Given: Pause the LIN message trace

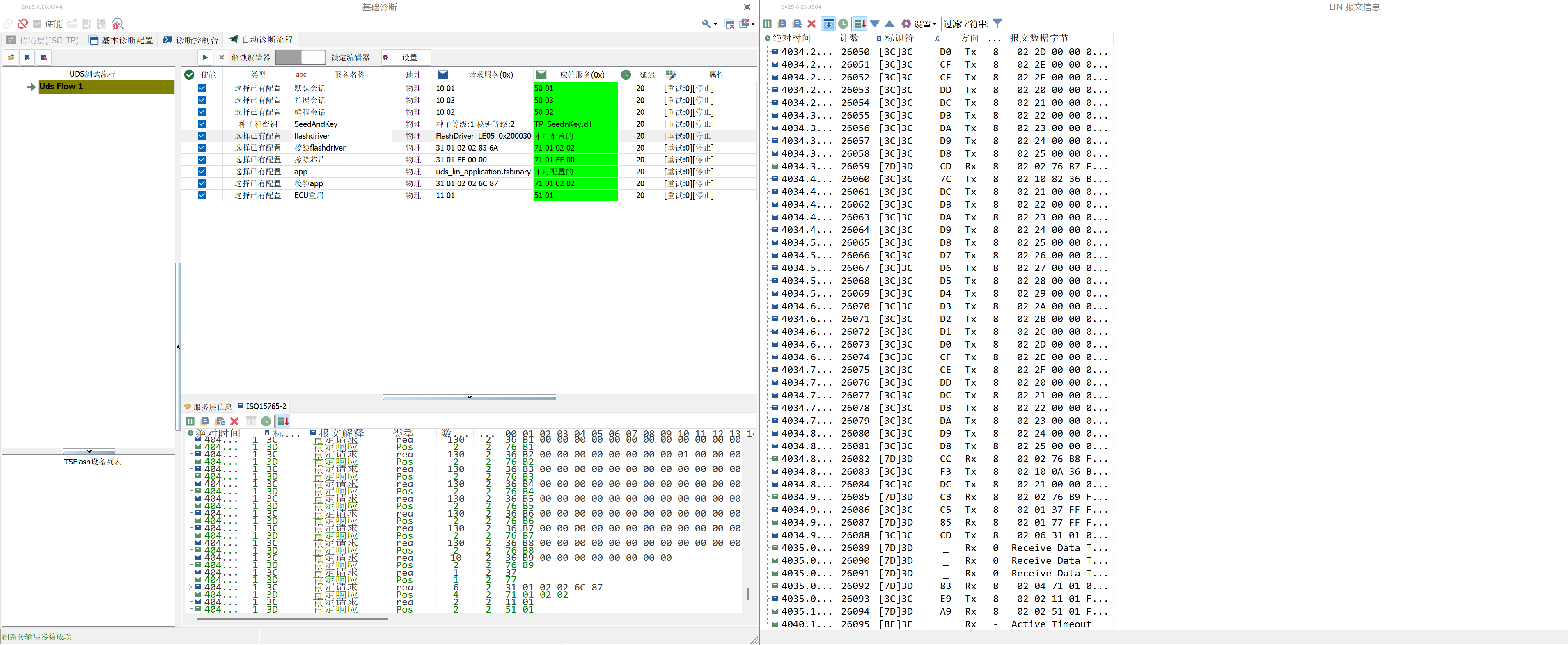Looking at the screenshot, I should point(767,24).
